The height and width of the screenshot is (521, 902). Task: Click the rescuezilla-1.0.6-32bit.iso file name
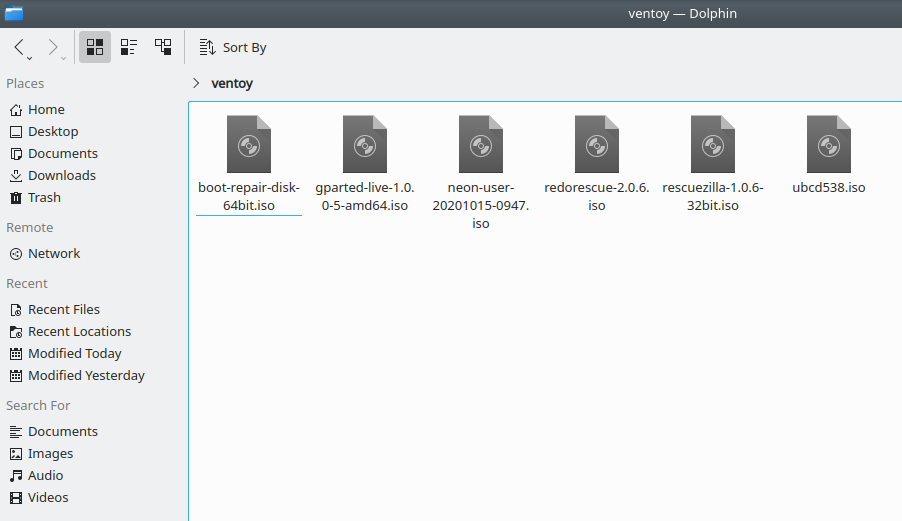tap(713, 197)
